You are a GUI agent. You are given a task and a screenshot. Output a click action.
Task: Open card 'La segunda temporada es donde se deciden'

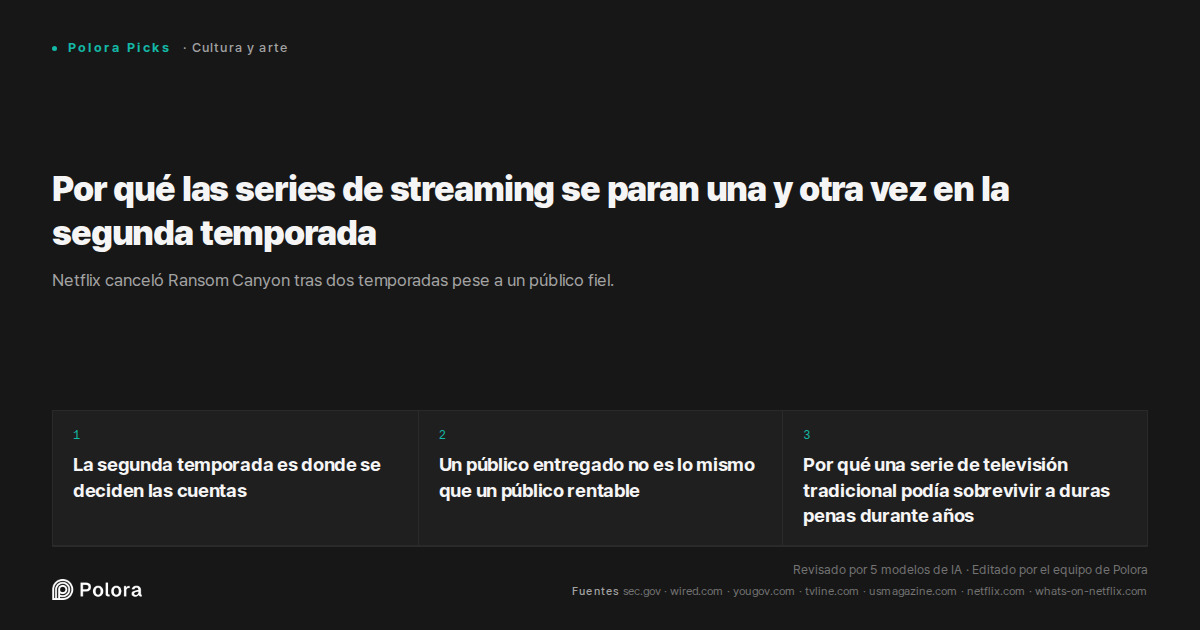coord(235,478)
